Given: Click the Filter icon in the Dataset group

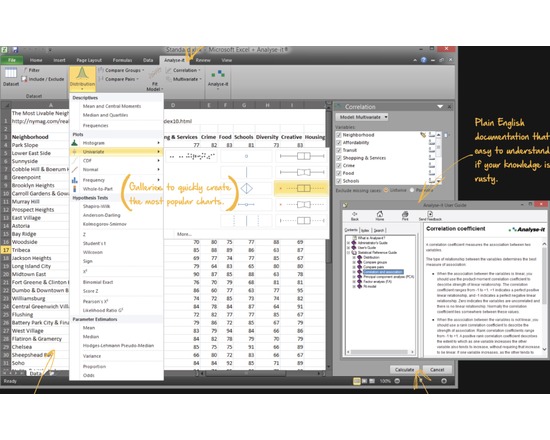Looking at the screenshot, I should point(25,70).
